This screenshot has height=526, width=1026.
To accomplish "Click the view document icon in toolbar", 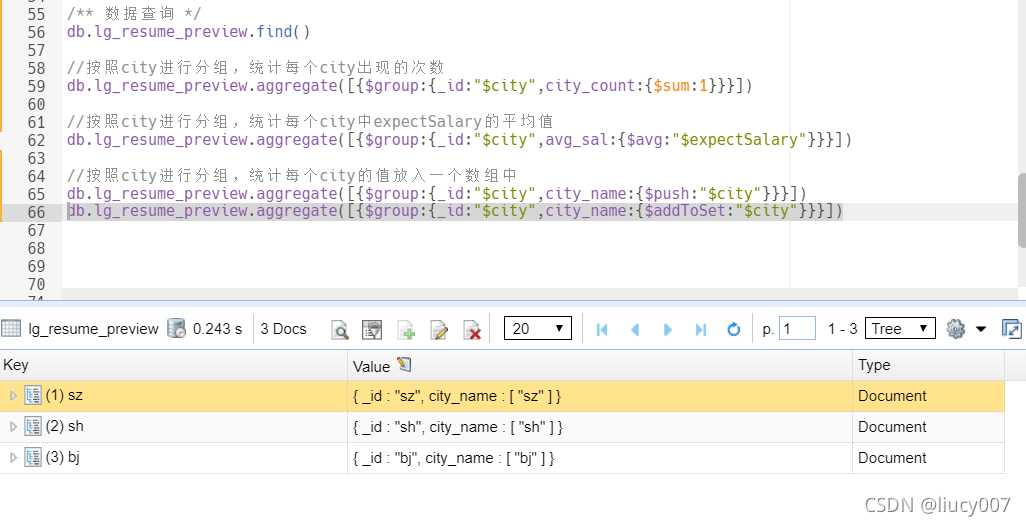I will point(372,329).
